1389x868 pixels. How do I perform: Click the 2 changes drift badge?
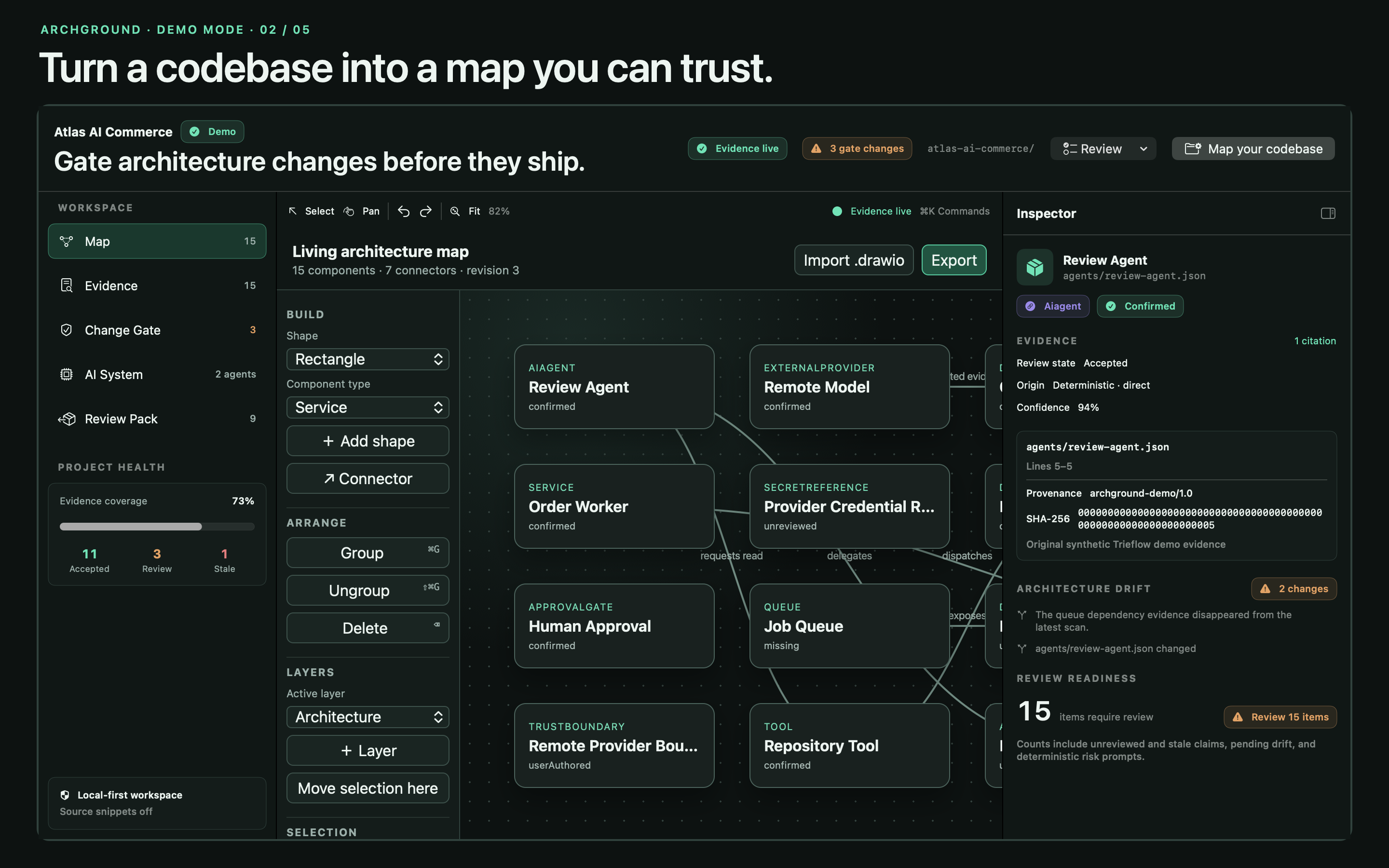click(1294, 589)
